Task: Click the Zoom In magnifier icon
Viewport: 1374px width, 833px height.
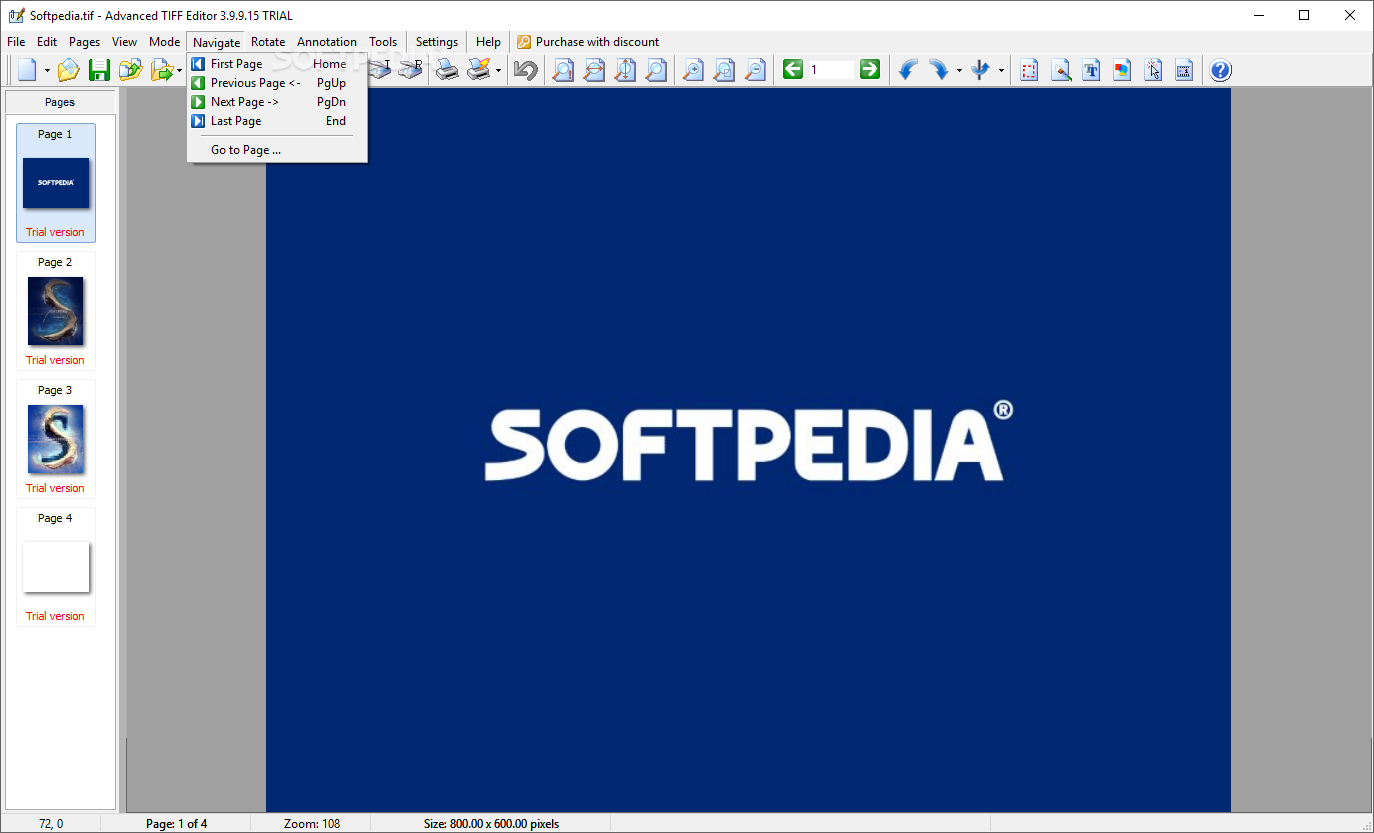Action: (693, 70)
